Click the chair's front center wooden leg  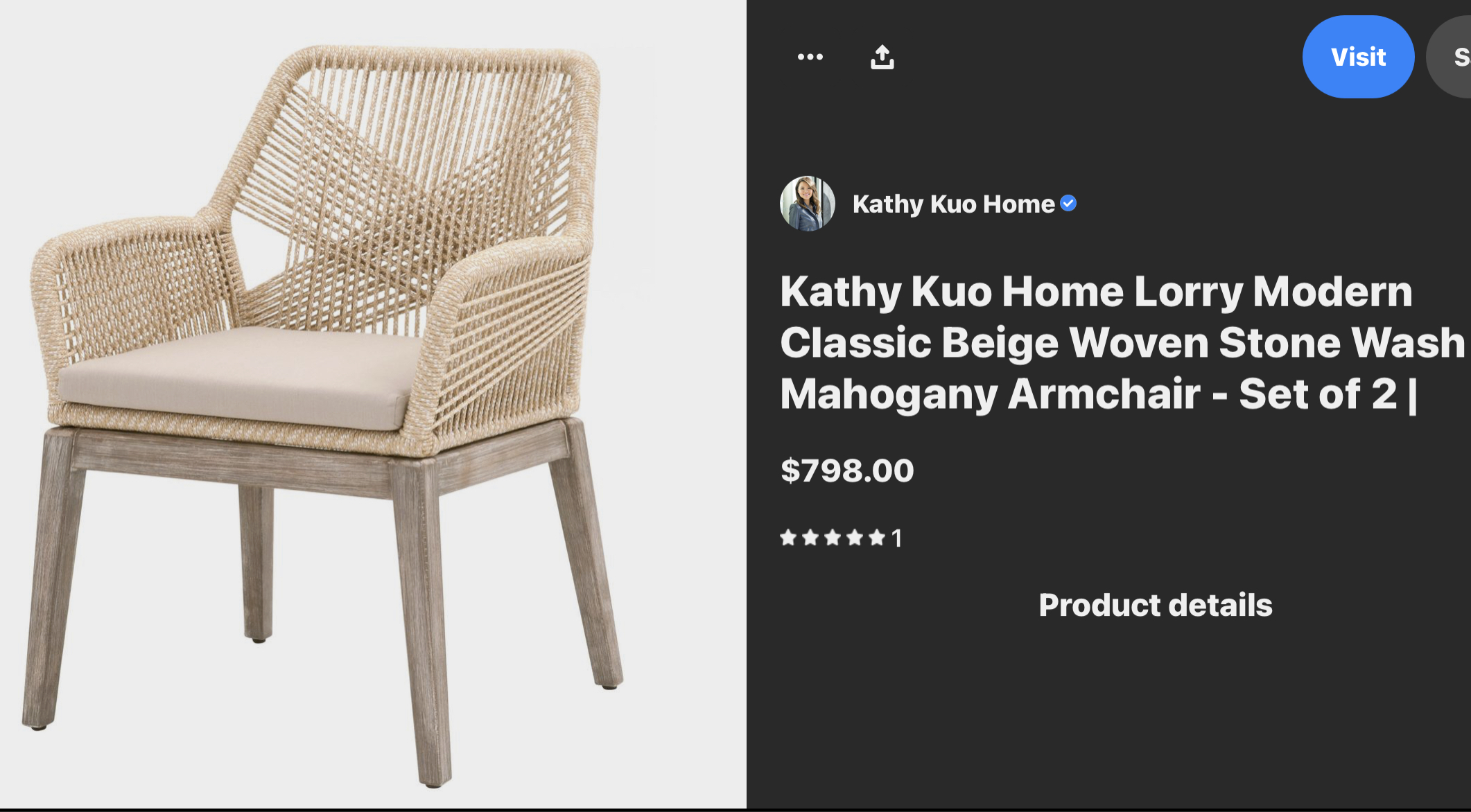point(424,624)
